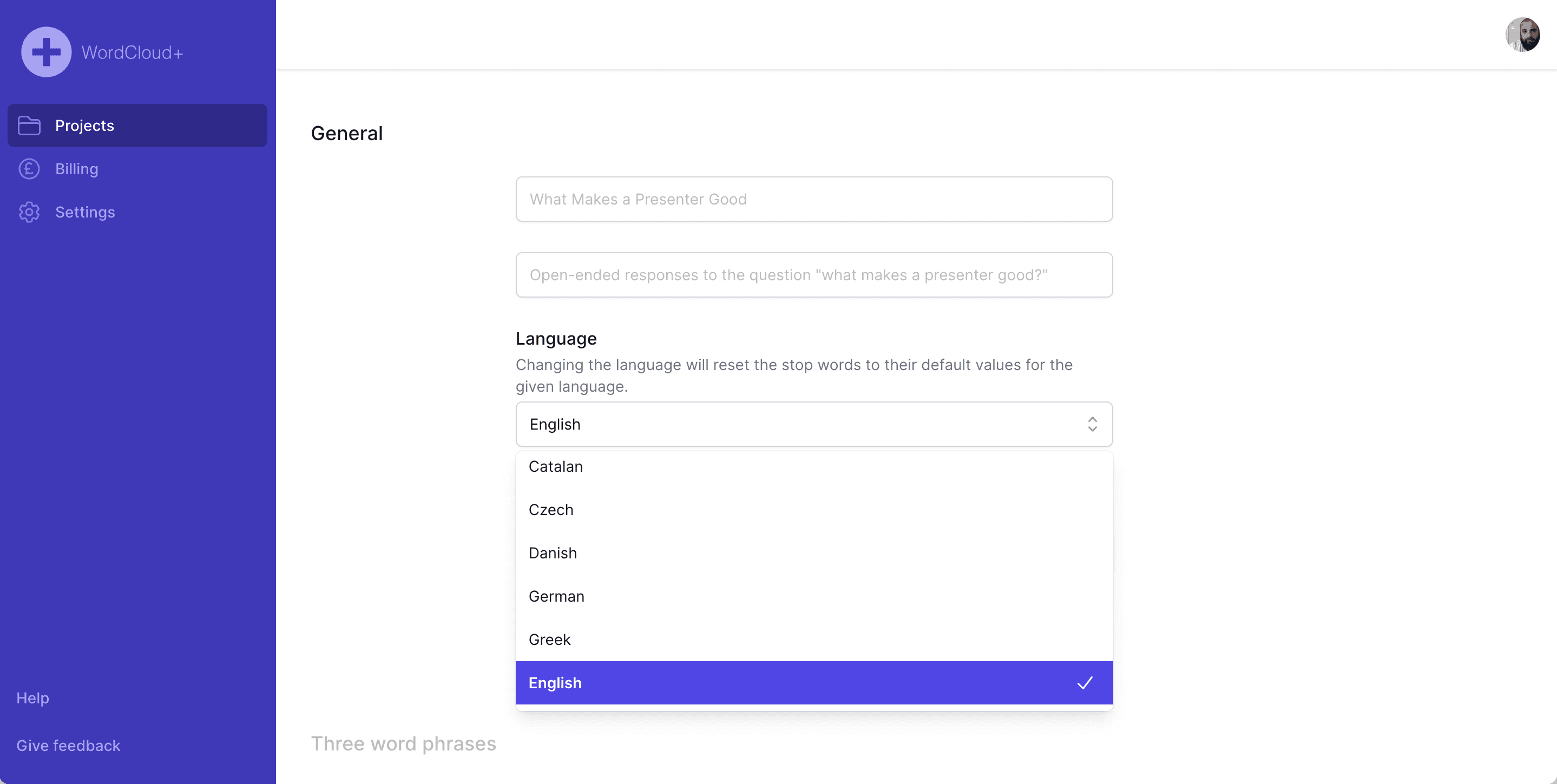Image resolution: width=1557 pixels, height=784 pixels.
Task: Click the open-ended responses description field
Action: point(813,275)
